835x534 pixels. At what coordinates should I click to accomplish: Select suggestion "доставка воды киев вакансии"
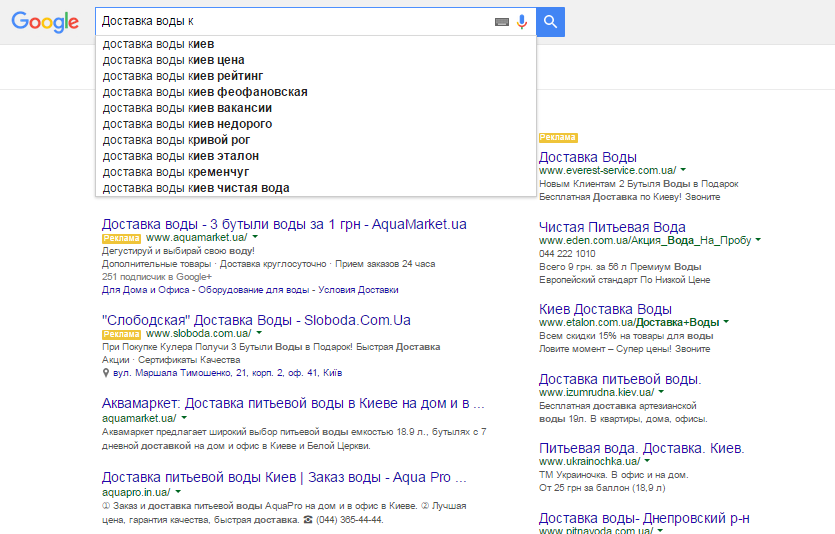click(x=315, y=108)
